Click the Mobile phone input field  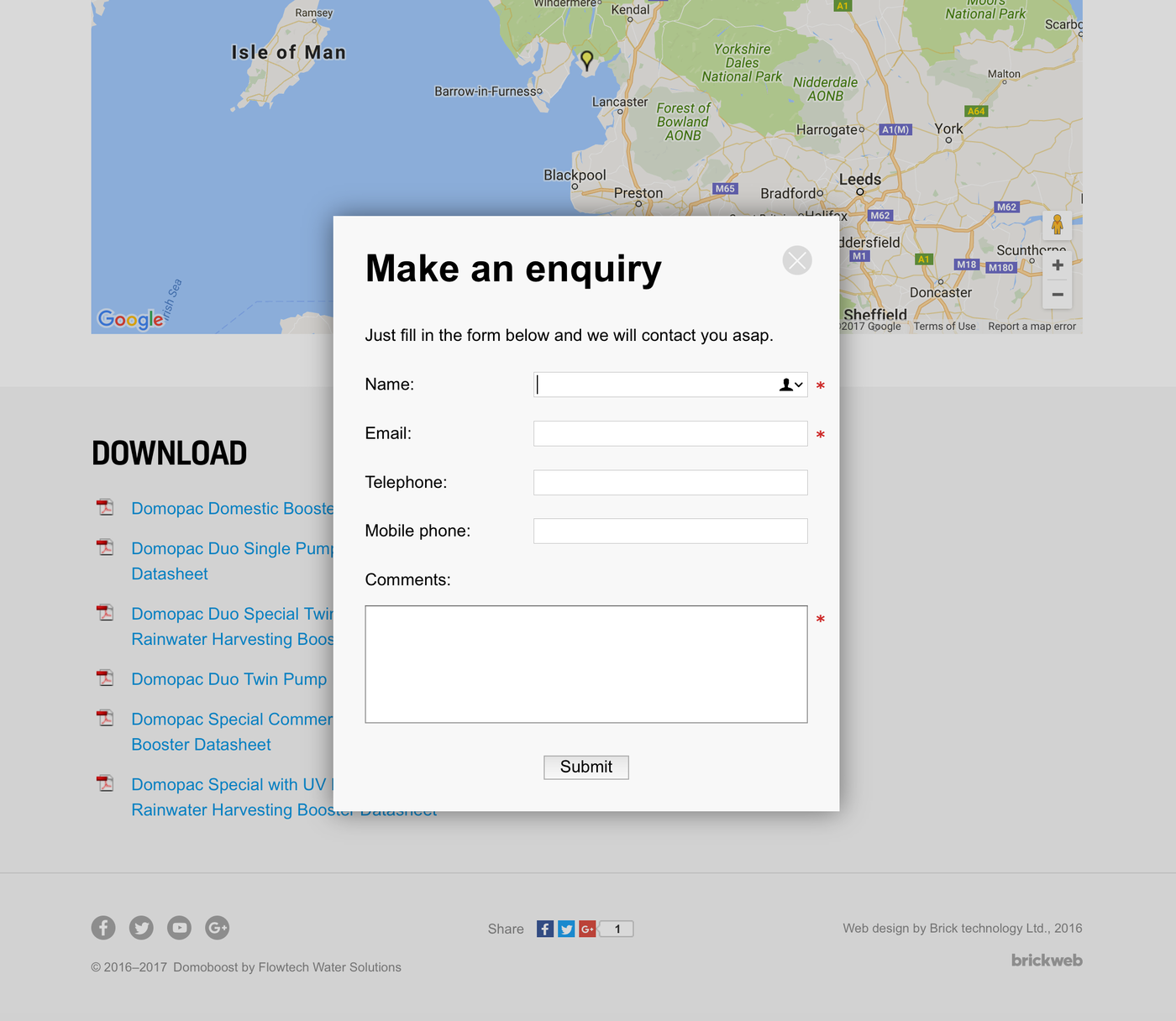tap(670, 531)
